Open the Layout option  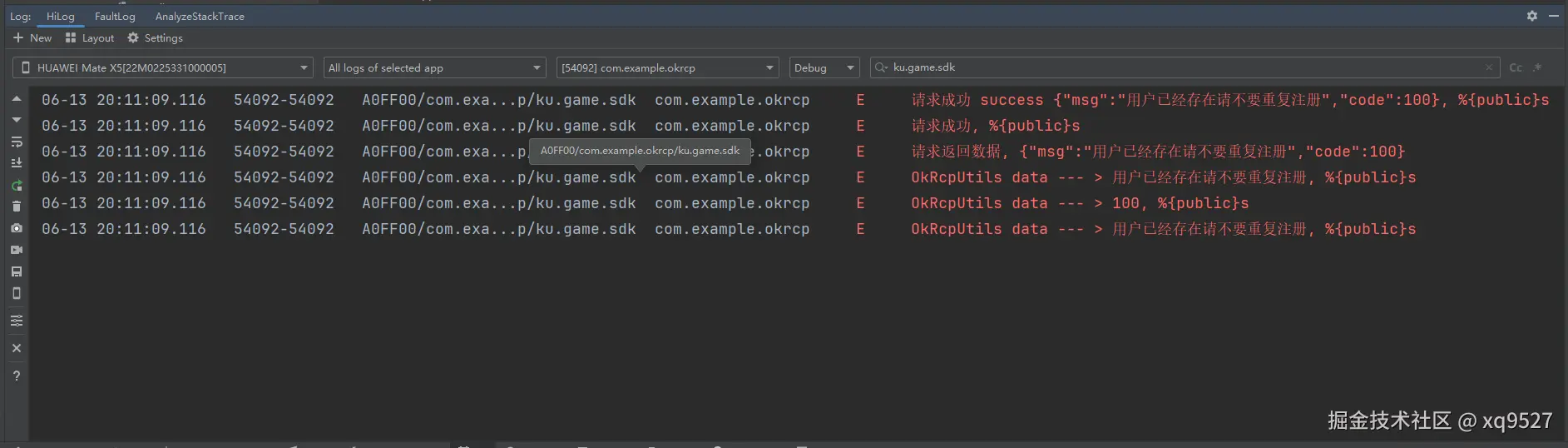click(x=89, y=37)
